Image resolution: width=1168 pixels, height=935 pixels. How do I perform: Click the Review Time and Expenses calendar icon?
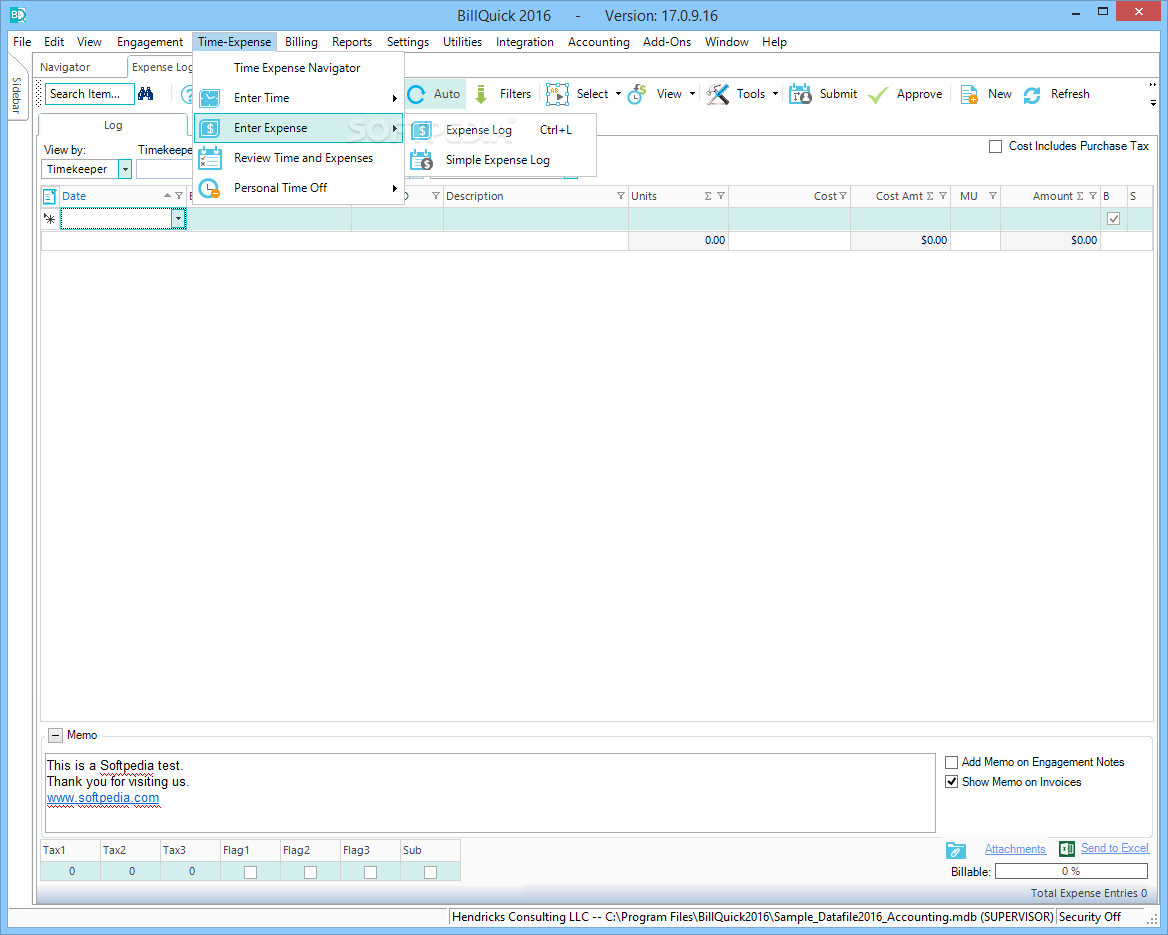210,158
